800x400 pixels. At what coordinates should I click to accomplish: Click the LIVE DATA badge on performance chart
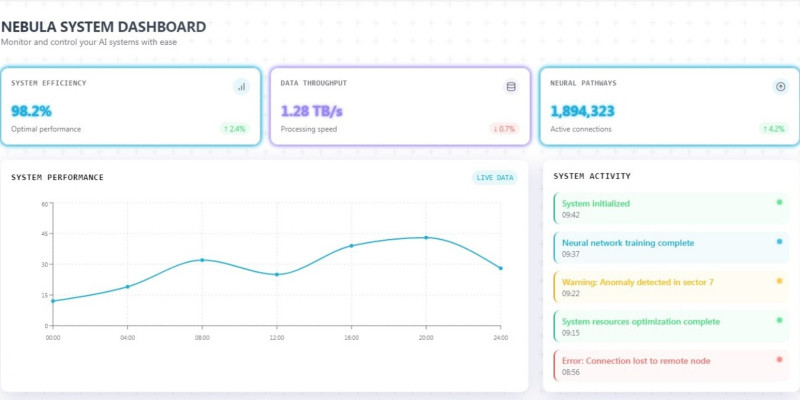495,178
